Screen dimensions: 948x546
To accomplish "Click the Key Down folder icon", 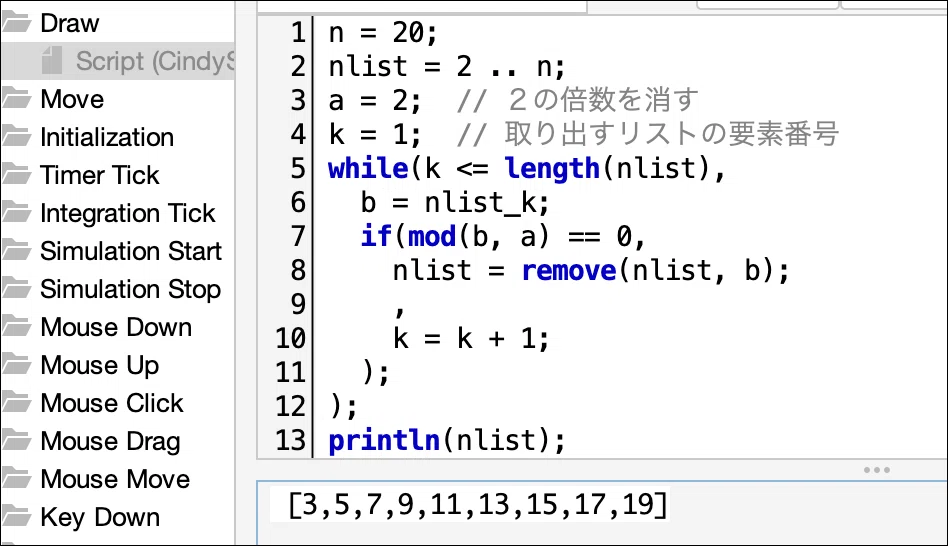I will pyautogui.click(x=16, y=518).
